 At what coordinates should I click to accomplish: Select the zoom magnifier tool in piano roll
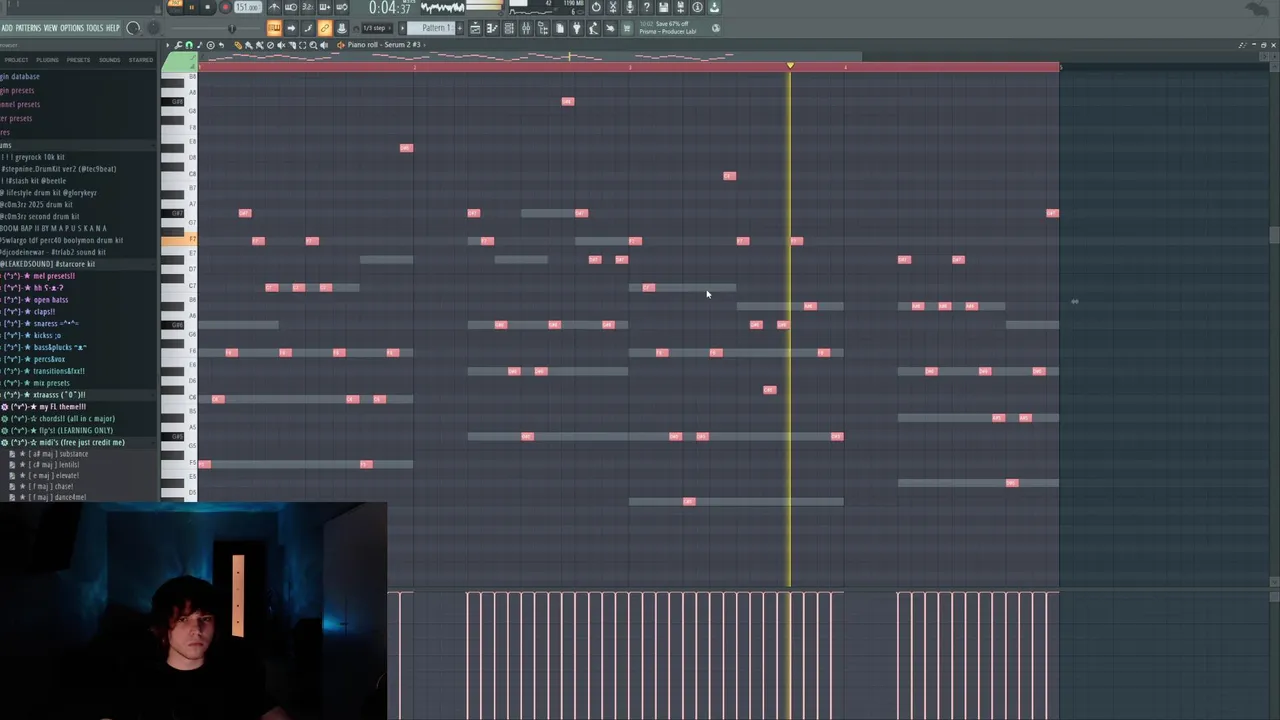tap(313, 44)
